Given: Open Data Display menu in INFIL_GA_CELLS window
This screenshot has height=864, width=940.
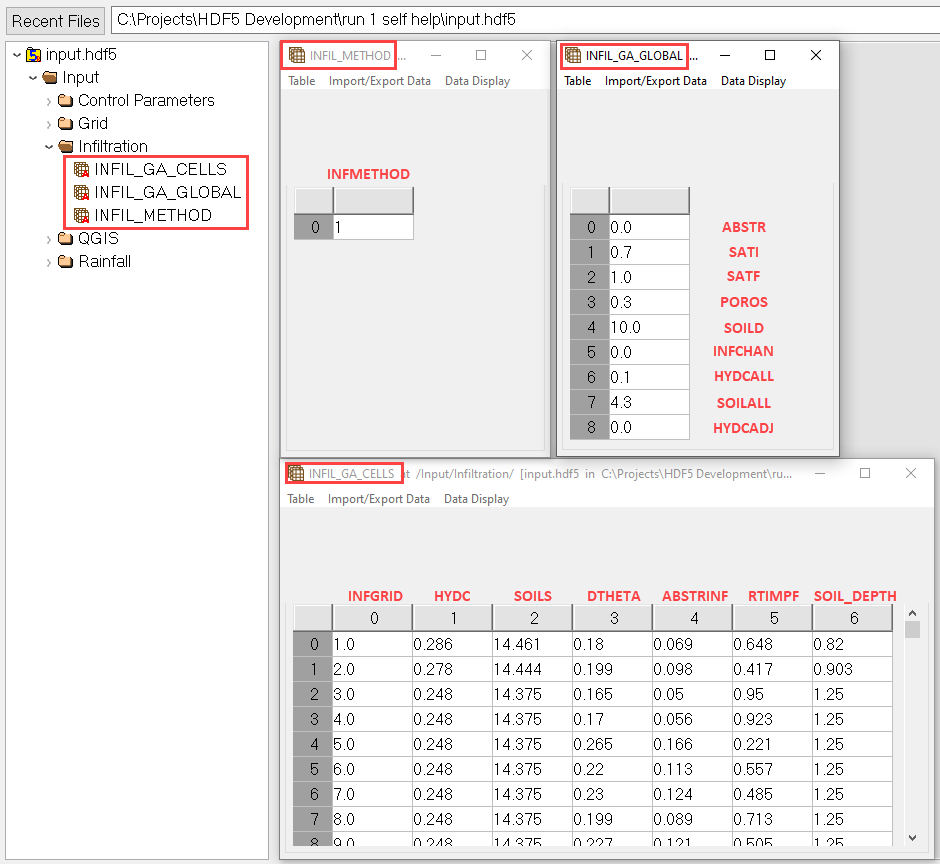Looking at the screenshot, I should pos(476,499).
